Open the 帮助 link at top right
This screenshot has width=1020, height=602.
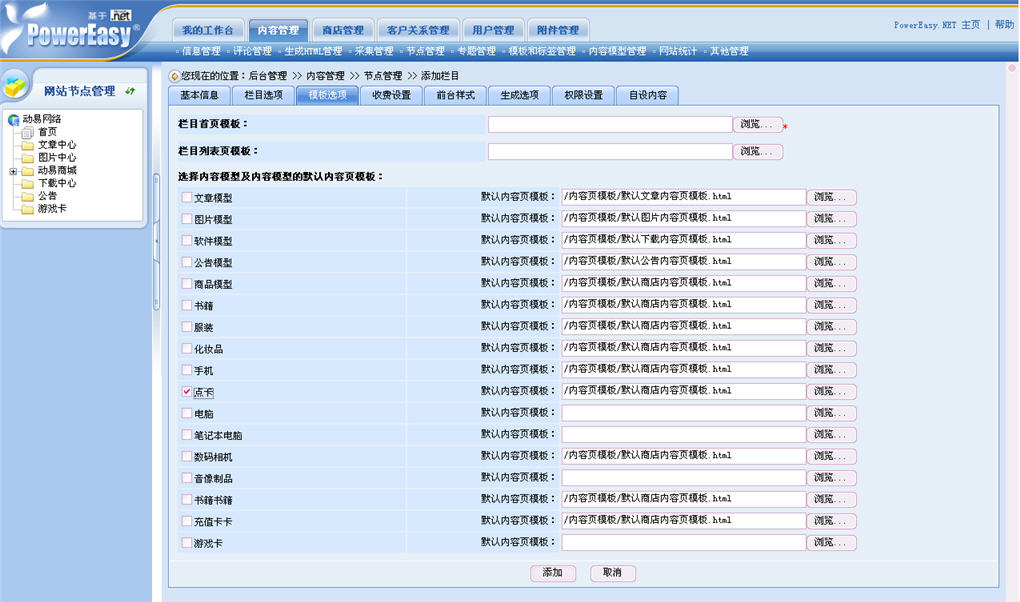1004,25
